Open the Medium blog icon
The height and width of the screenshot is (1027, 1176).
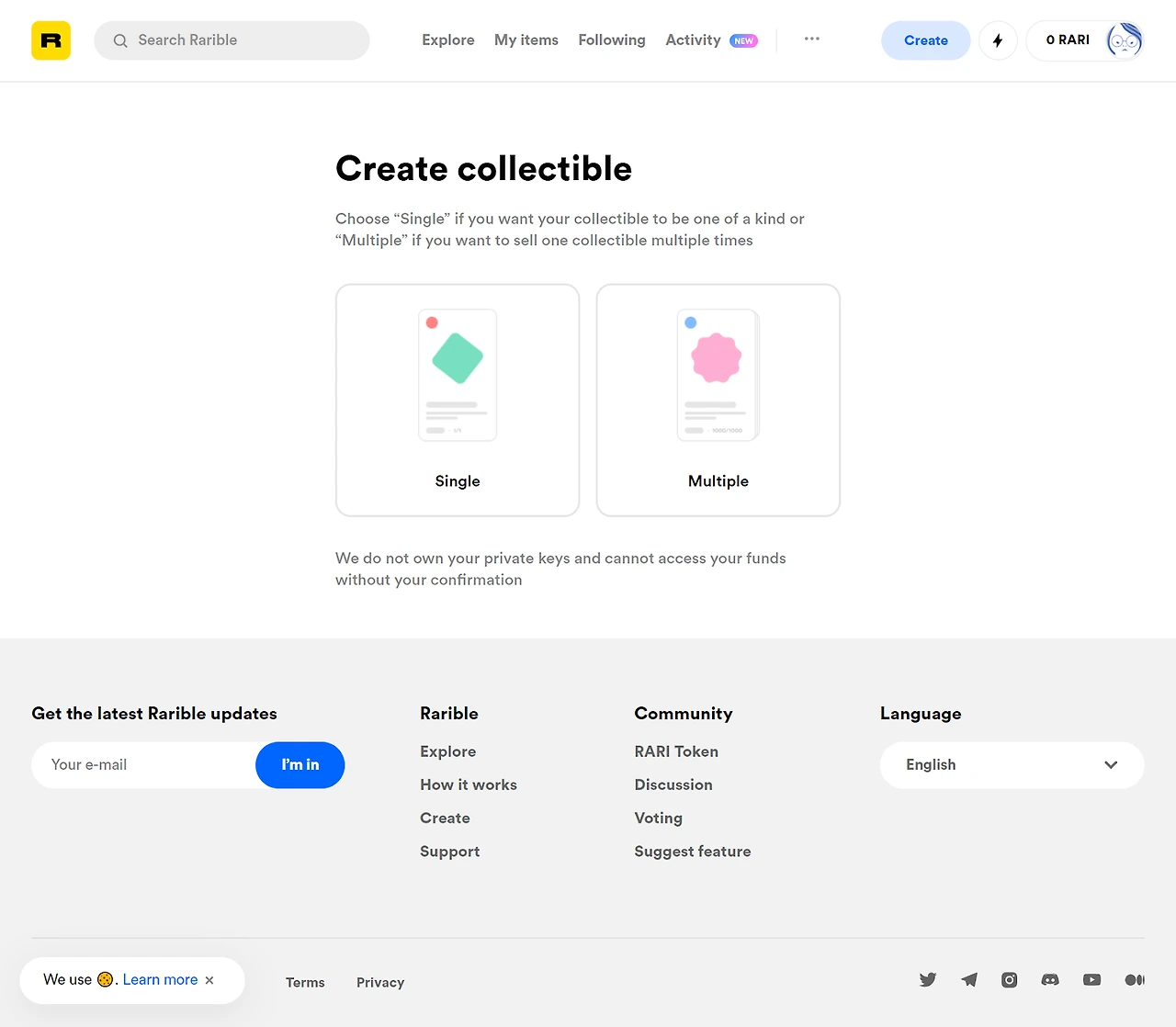pyautogui.click(x=1135, y=980)
